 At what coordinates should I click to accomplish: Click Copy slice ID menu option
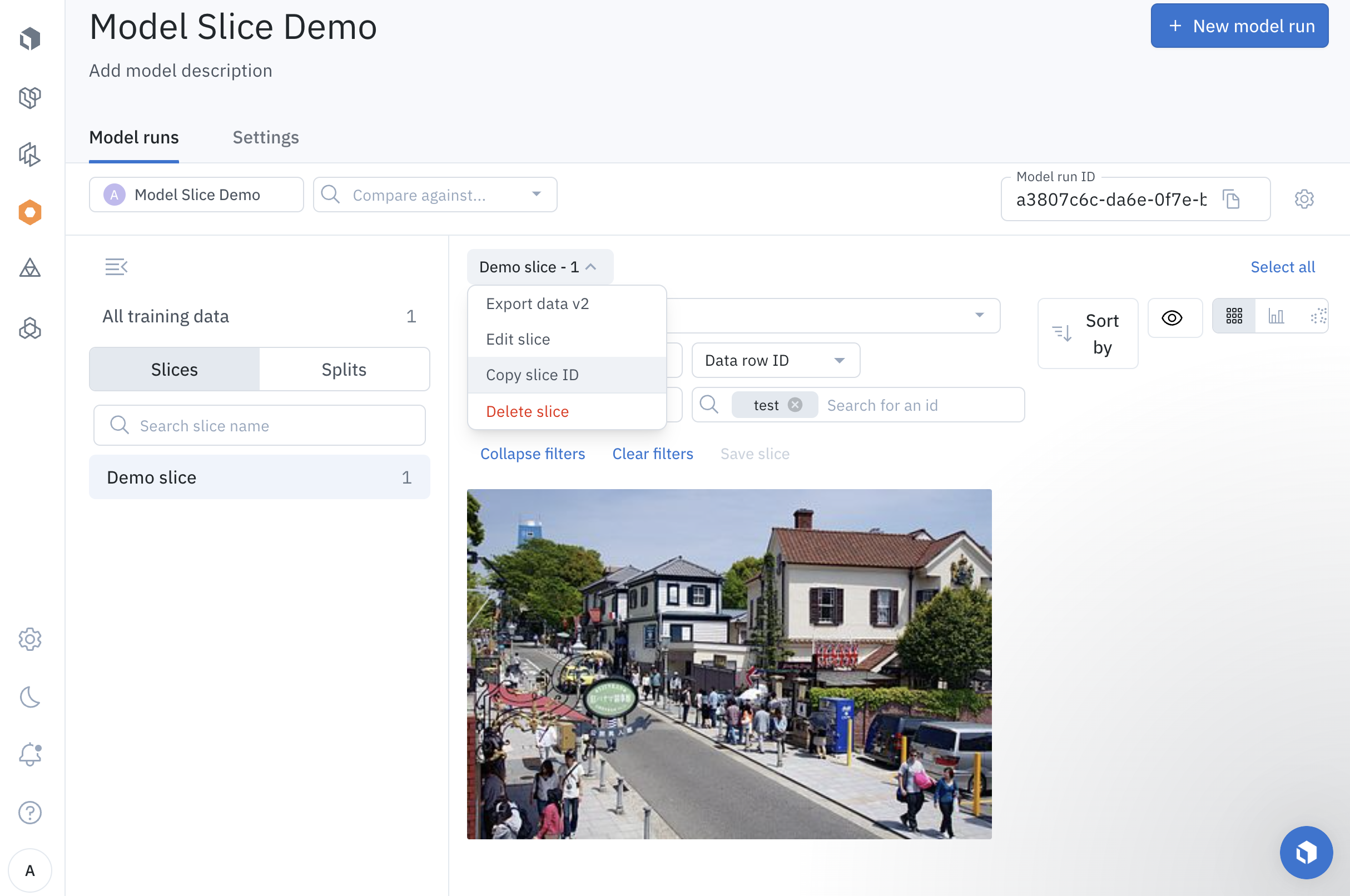coord(532,374)
